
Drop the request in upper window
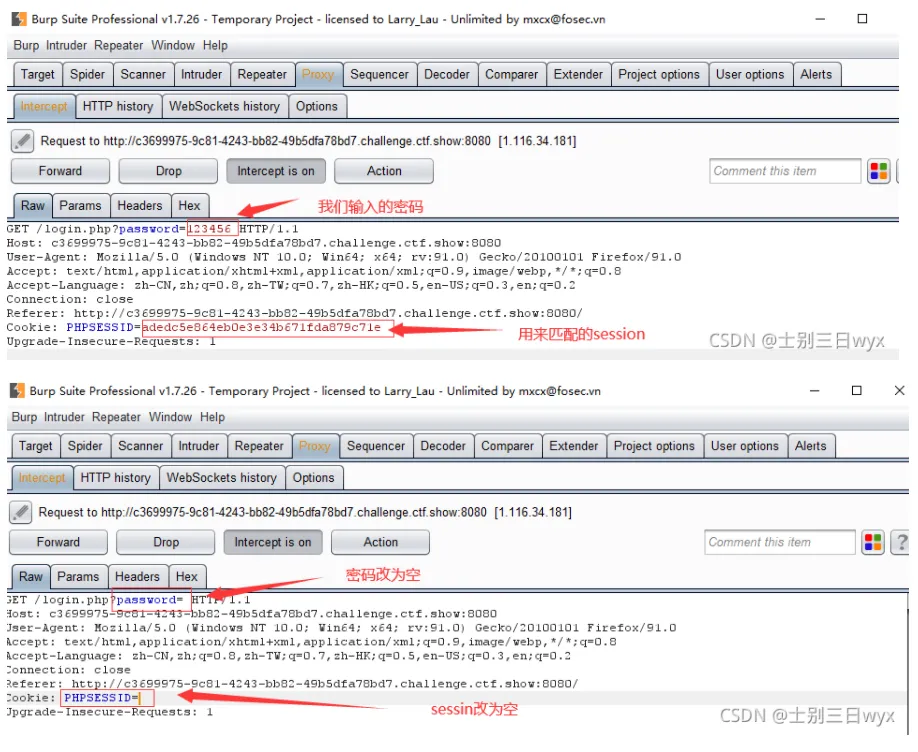pyautogui.click(x=168, y=171)
